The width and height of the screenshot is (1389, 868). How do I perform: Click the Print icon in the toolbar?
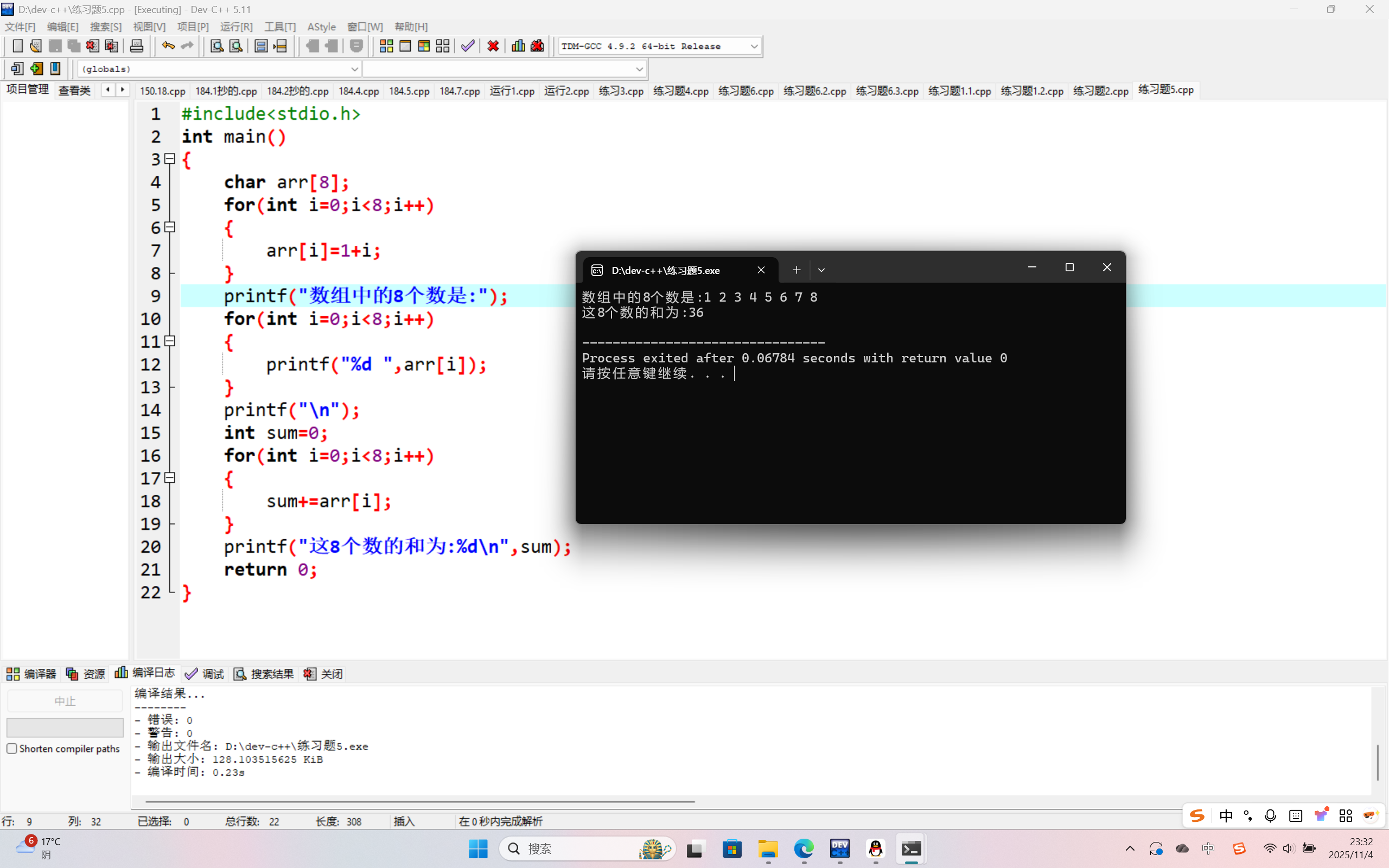tap(137, 46)
